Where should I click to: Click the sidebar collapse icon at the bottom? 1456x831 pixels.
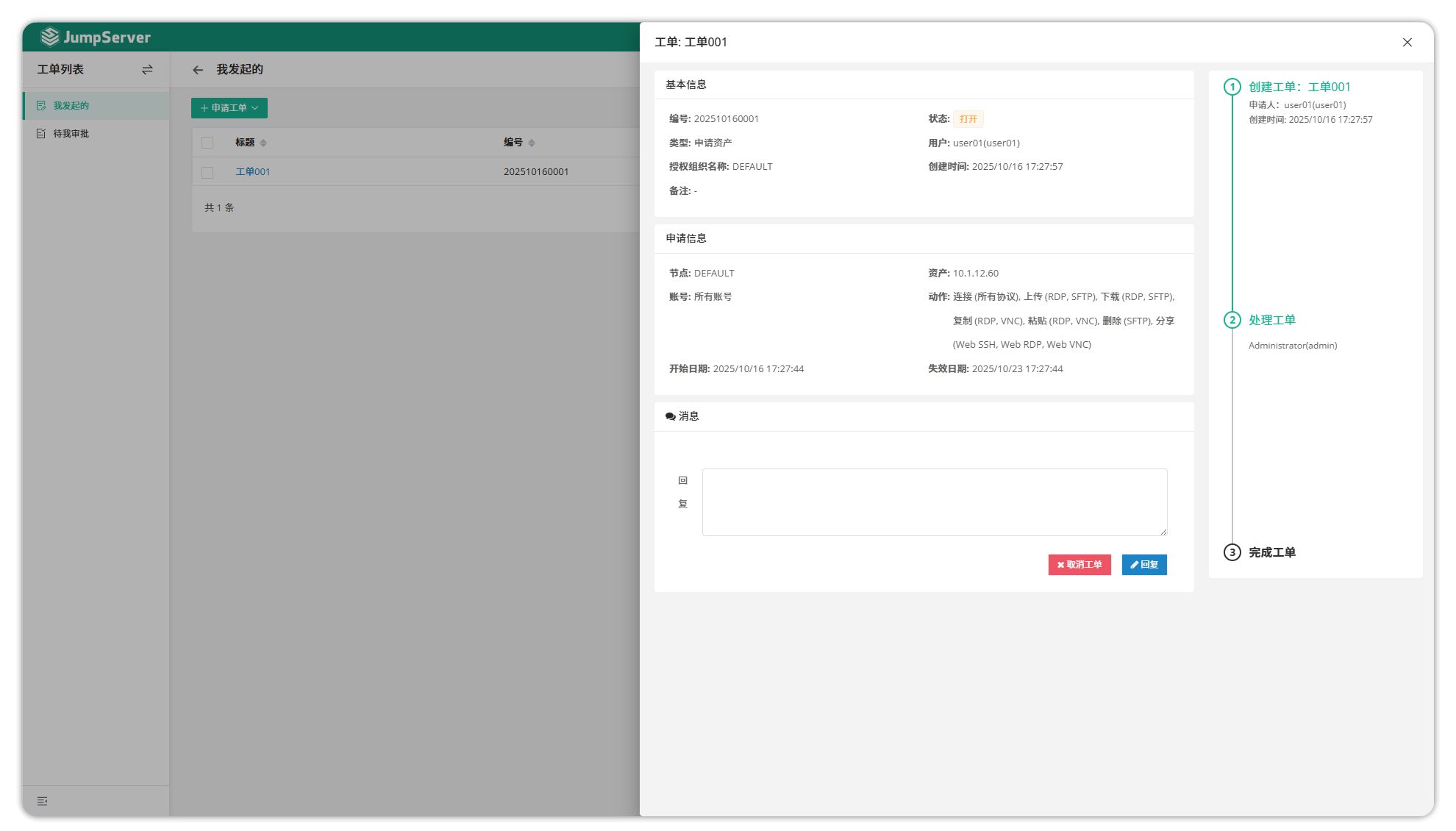(x=43, y=801)
